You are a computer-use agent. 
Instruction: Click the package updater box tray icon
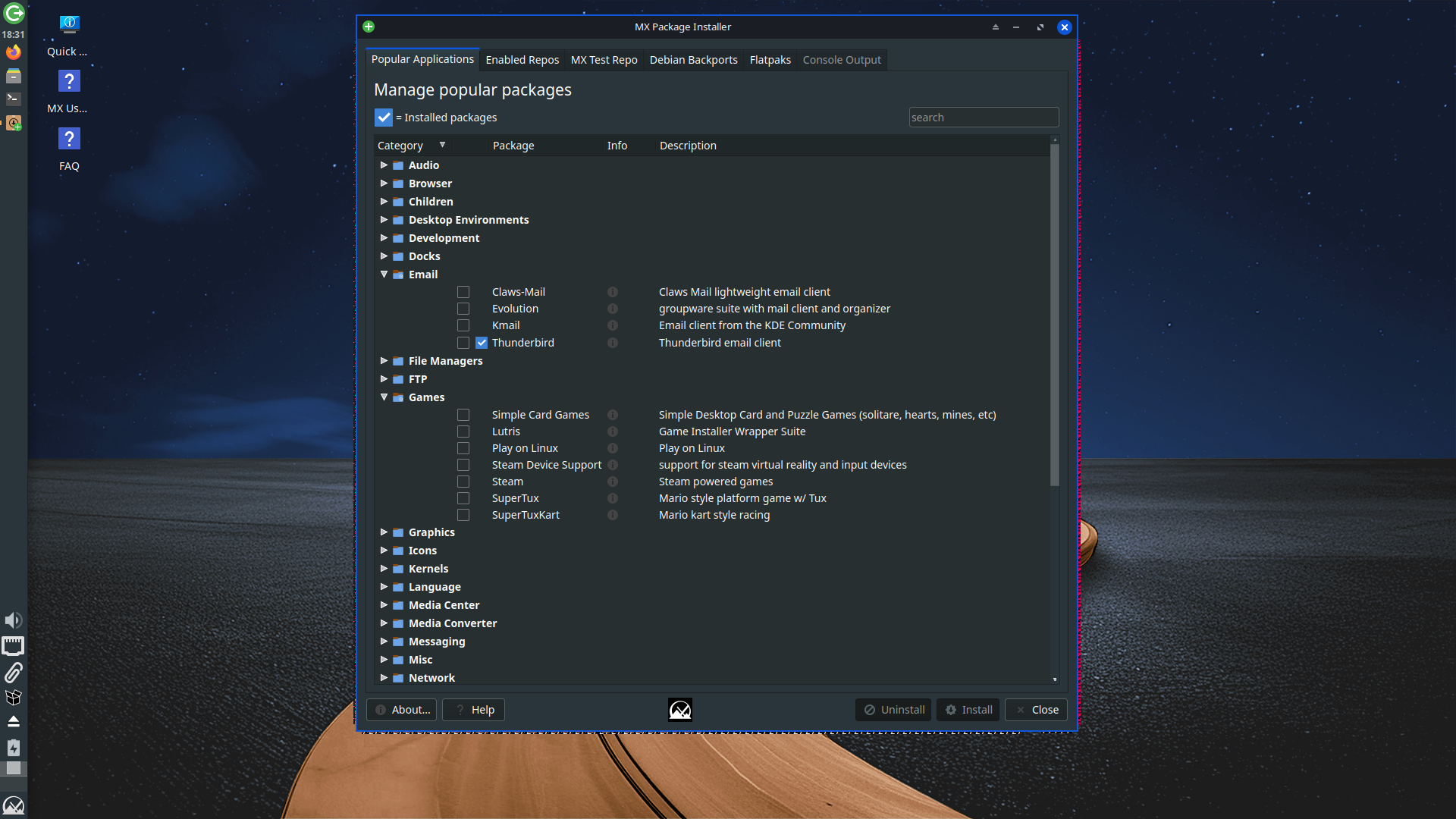tap(14, 698)
